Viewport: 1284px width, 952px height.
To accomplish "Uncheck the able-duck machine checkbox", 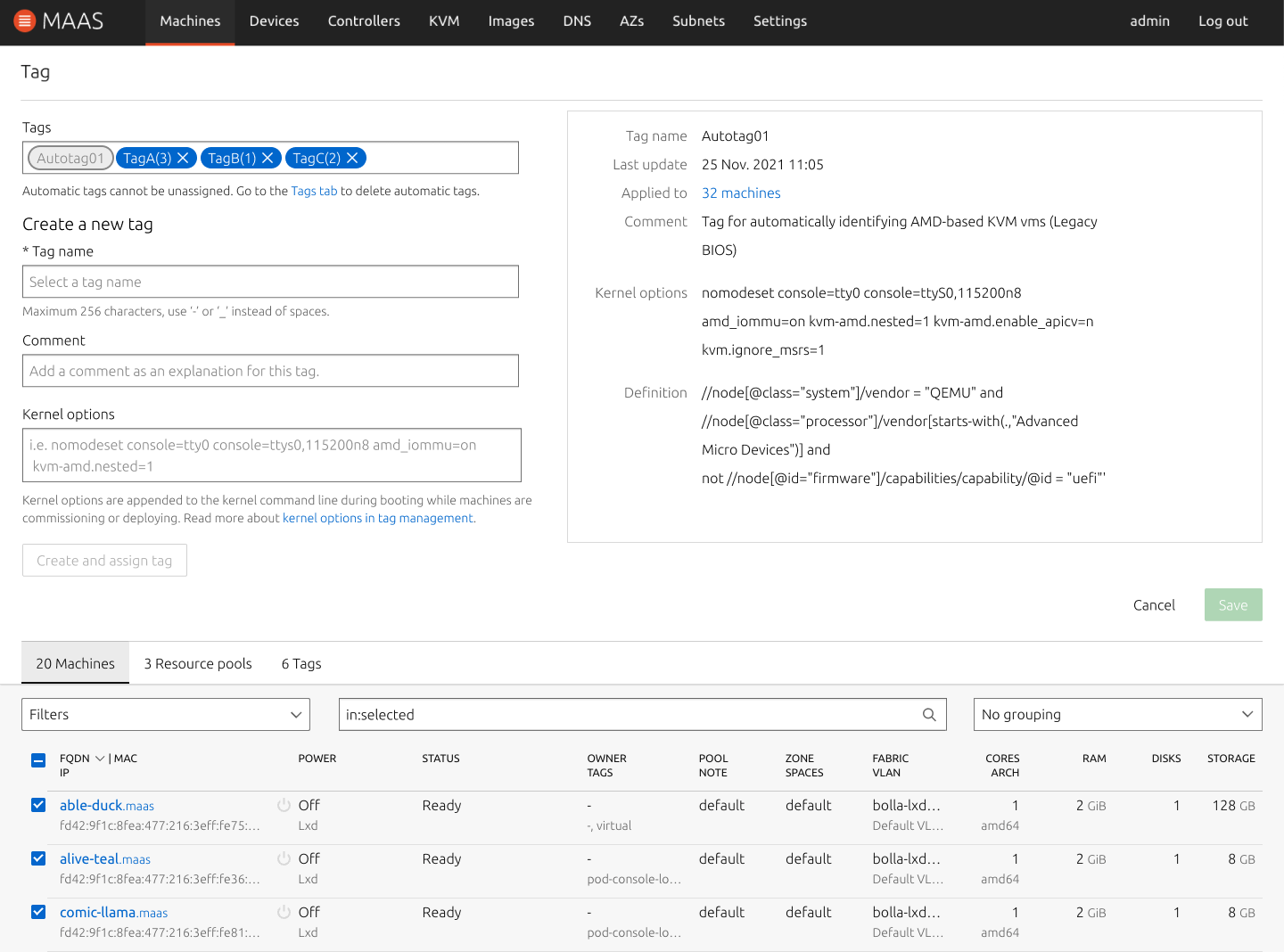I will point(38,805).
